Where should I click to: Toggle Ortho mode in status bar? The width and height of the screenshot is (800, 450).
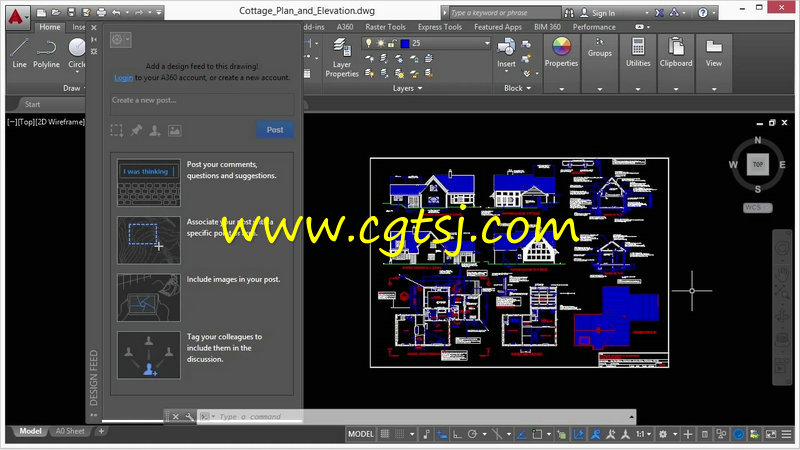pos(457,434)
